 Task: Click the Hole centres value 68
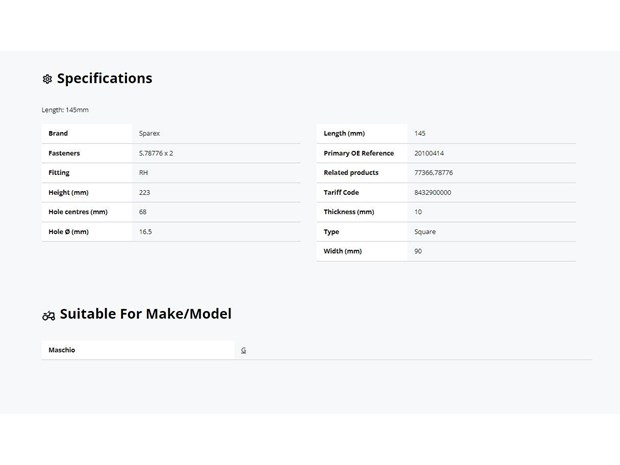click(x=142, y=212)
